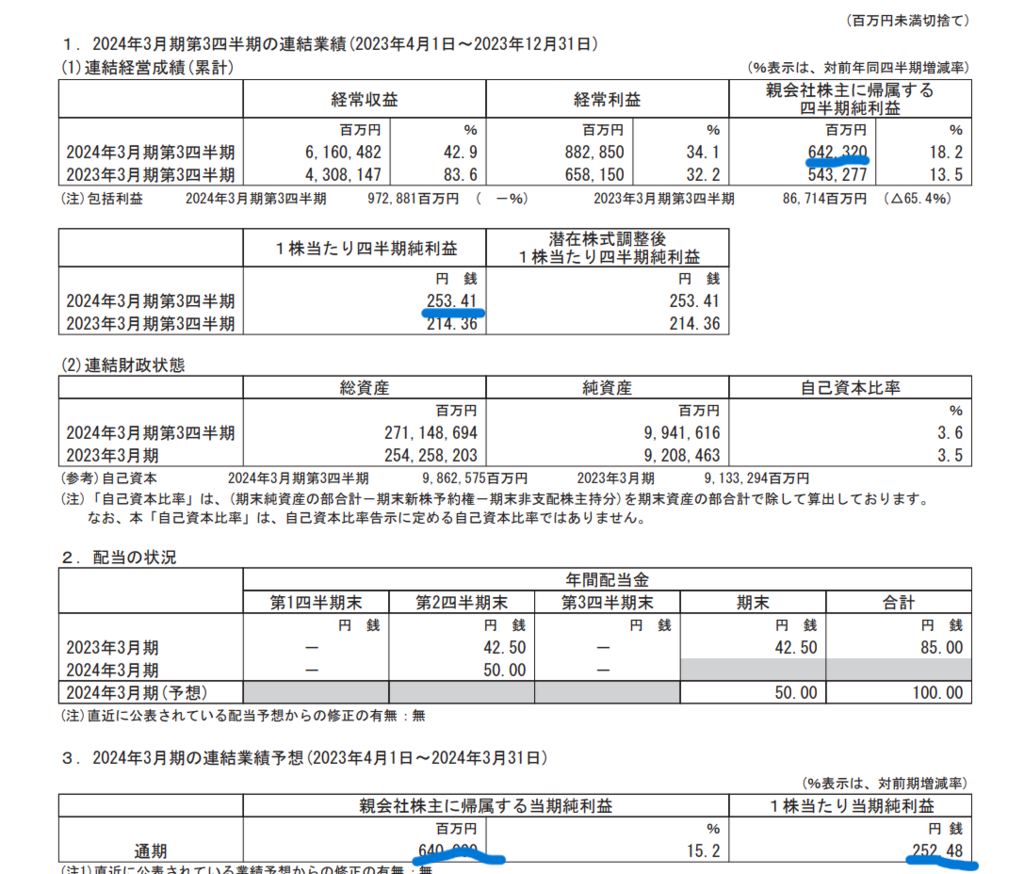1024x874 pixels.
Task: Click the percentage "83.6" beside 4,308,147
Action: pos(460,175)
